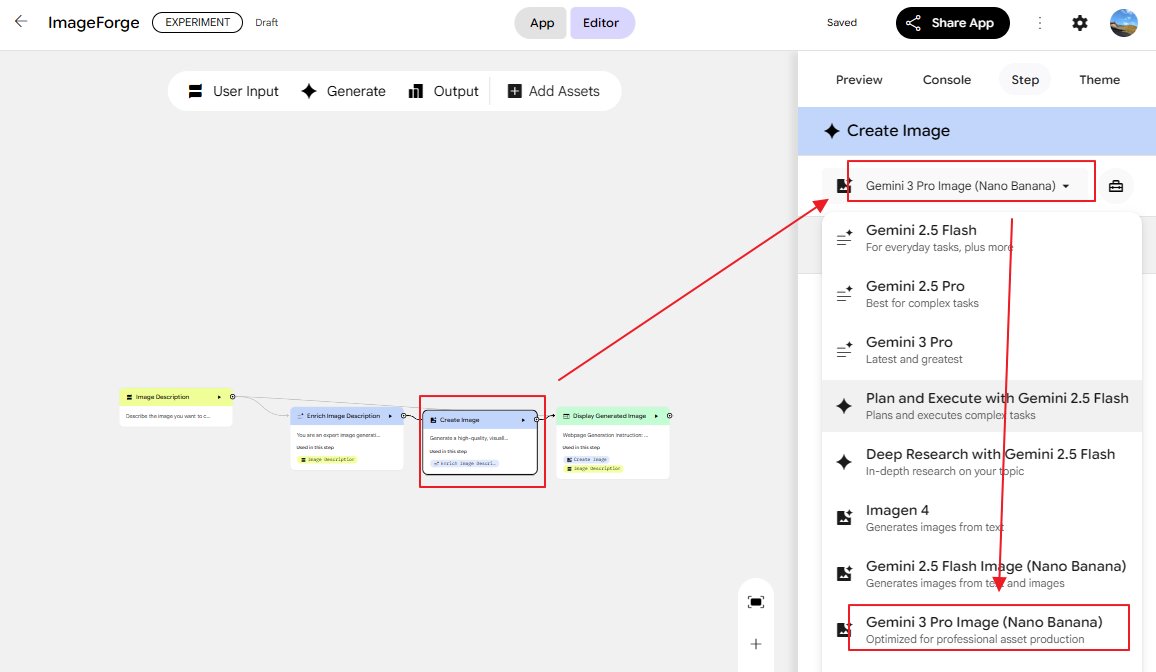Pick Gemini 2.5 Flash Image (Nano Banana)

pyautogui.click(x=982, y=574)
